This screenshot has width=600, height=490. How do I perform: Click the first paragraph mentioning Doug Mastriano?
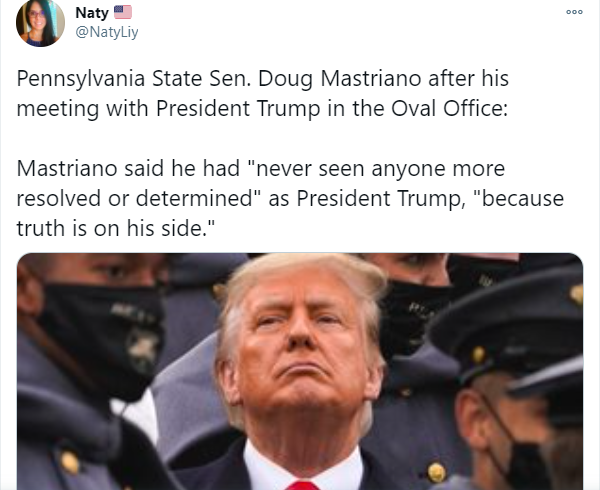(x=262, y=93)
